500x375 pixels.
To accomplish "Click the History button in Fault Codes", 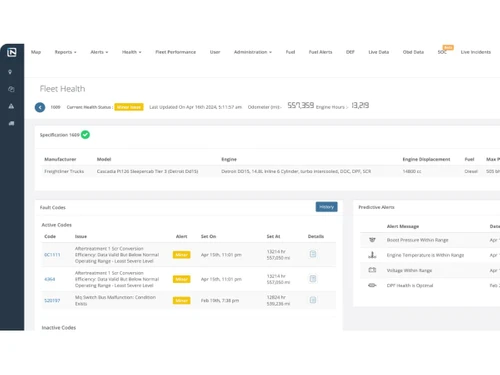I will 327,207.
